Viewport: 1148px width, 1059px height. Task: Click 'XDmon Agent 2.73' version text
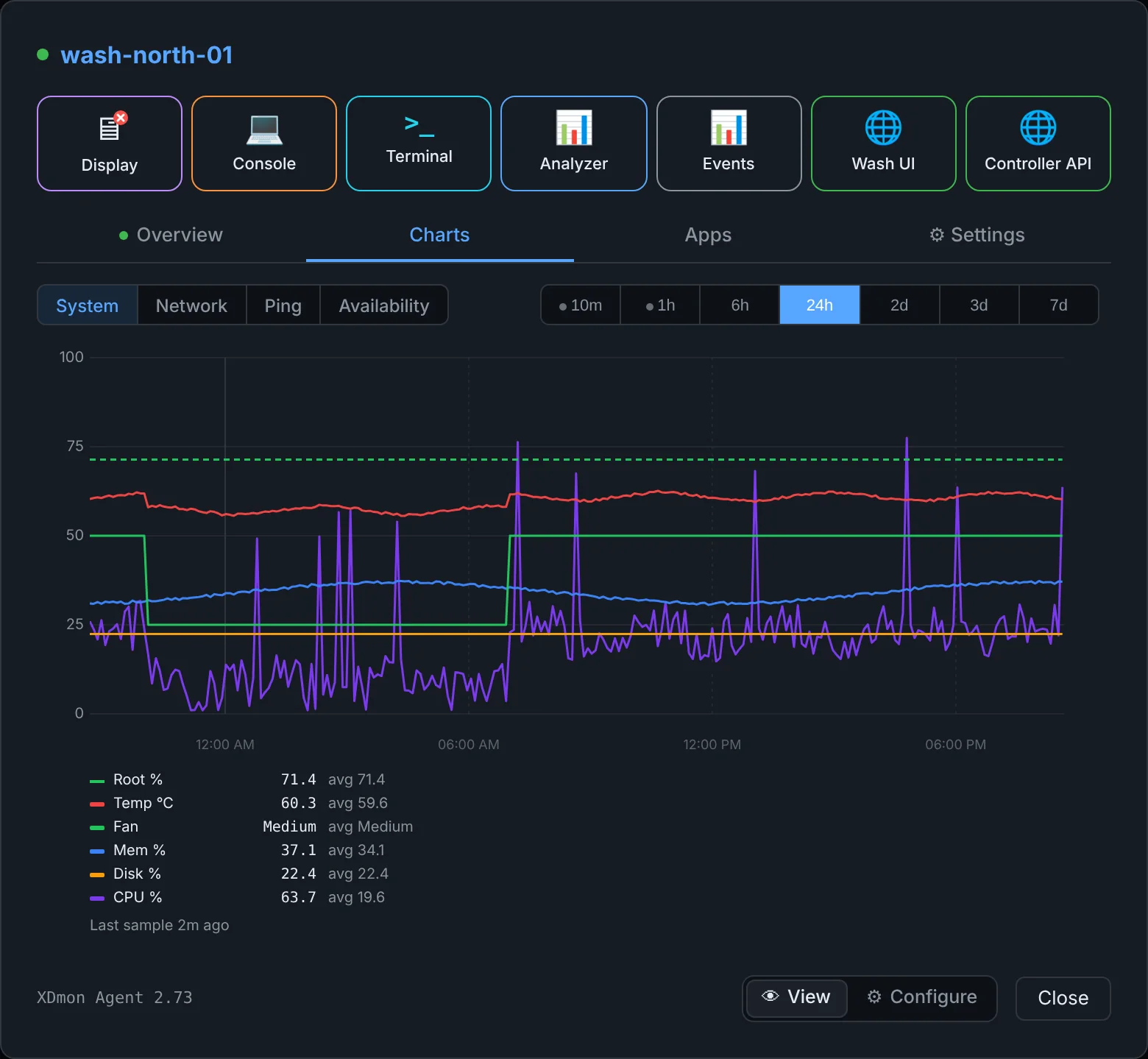(x=115, y=997)
